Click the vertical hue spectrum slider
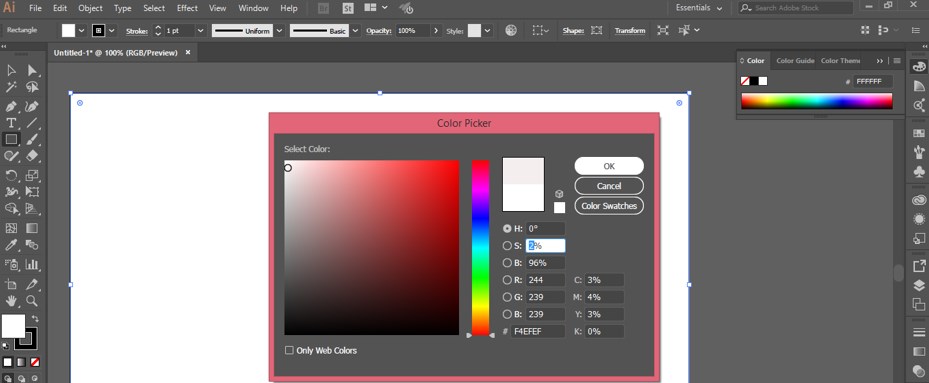This screenshot has width=929, height=383. (480, 248)
